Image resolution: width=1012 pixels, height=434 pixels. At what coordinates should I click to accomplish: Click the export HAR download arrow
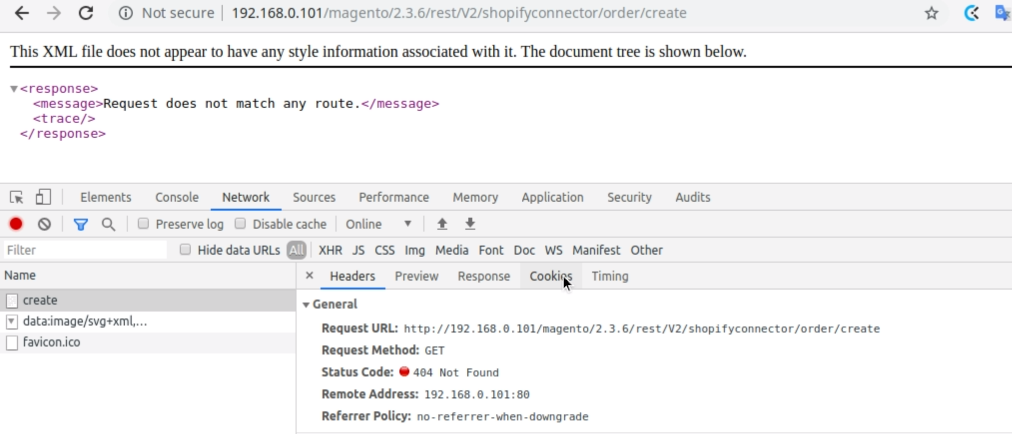470,224
